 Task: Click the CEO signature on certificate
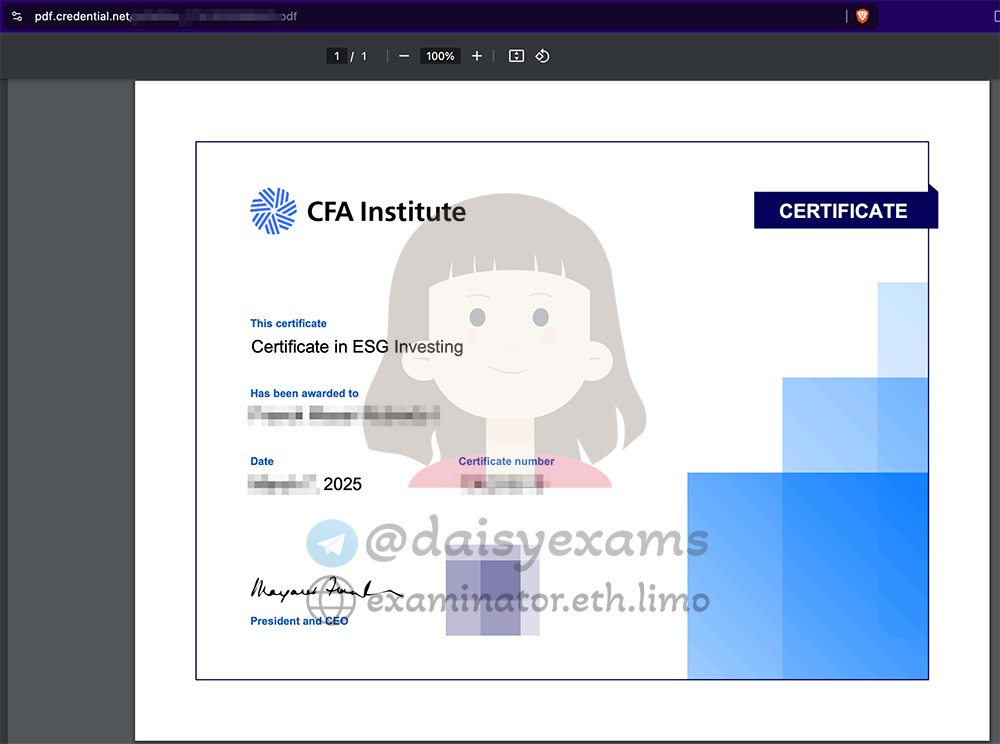[x=327, y=589]
